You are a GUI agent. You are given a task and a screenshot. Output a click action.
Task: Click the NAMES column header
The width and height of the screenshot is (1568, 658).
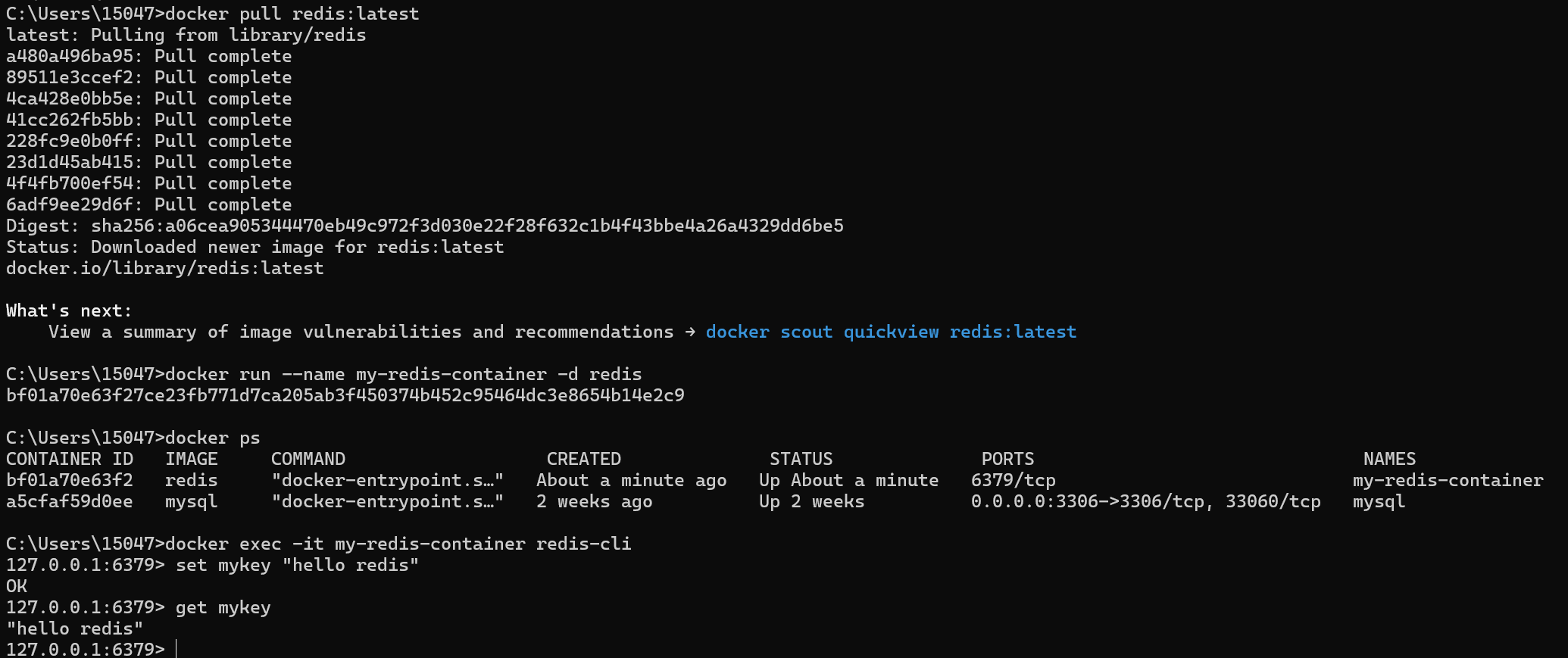(1389, 459)
